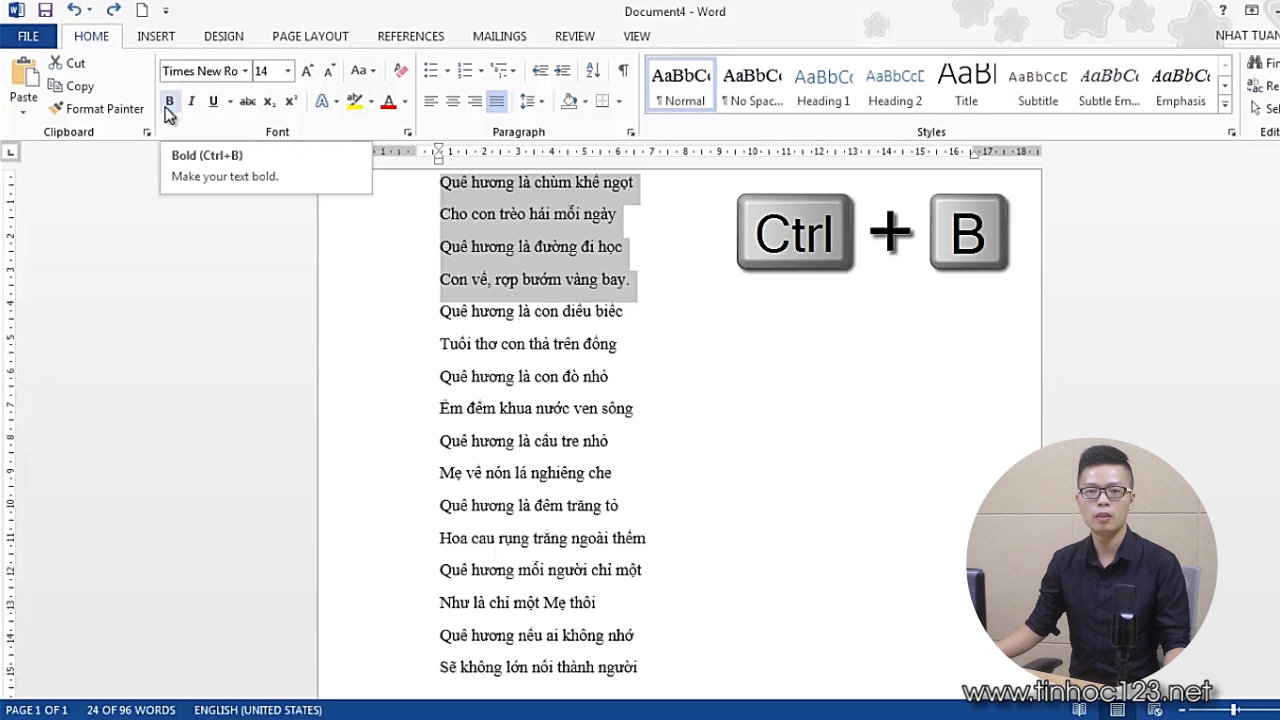Open the font size dropdown

click(288, 71)
